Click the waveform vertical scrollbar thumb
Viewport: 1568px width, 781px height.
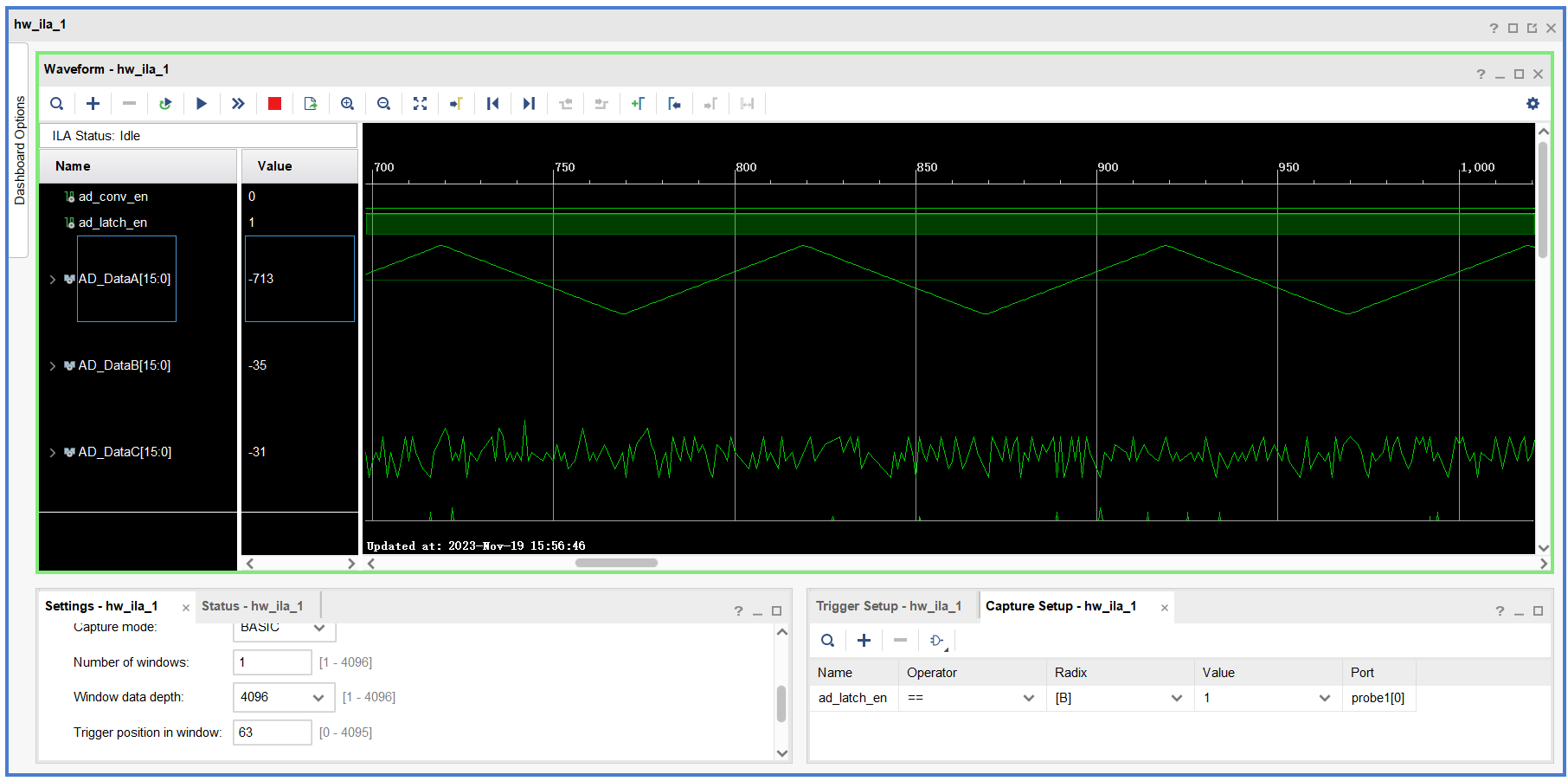(1543, 199)
